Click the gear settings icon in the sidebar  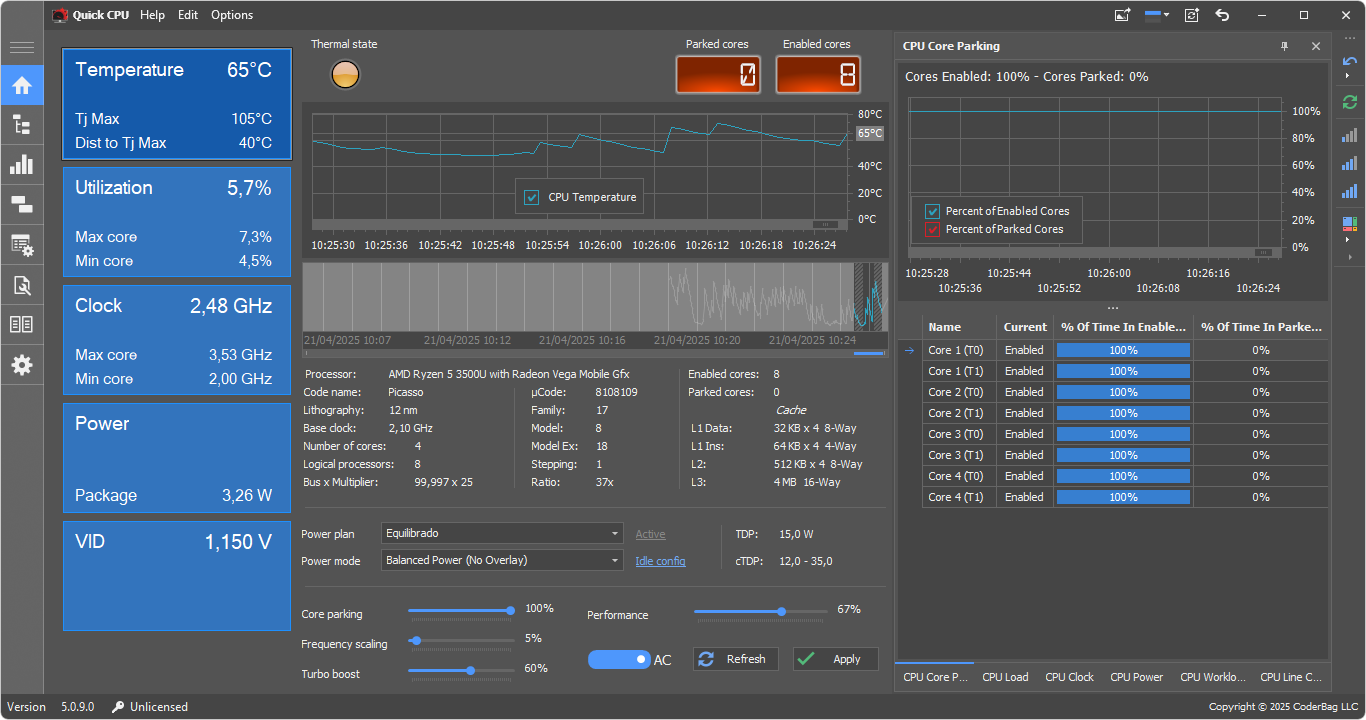tap(22, 365)
